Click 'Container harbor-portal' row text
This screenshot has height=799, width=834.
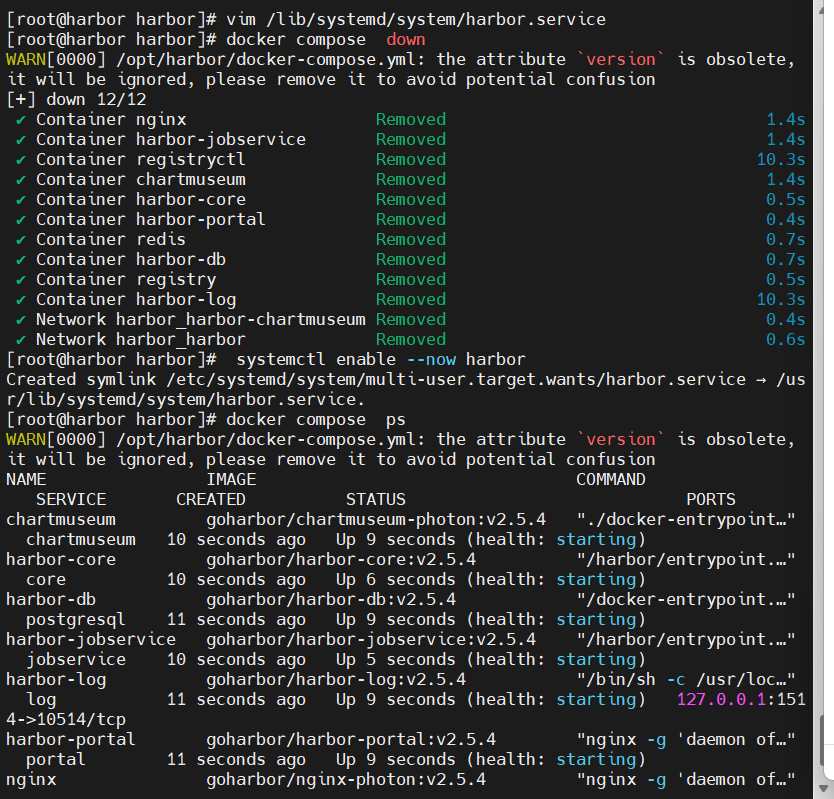point(151,220)
